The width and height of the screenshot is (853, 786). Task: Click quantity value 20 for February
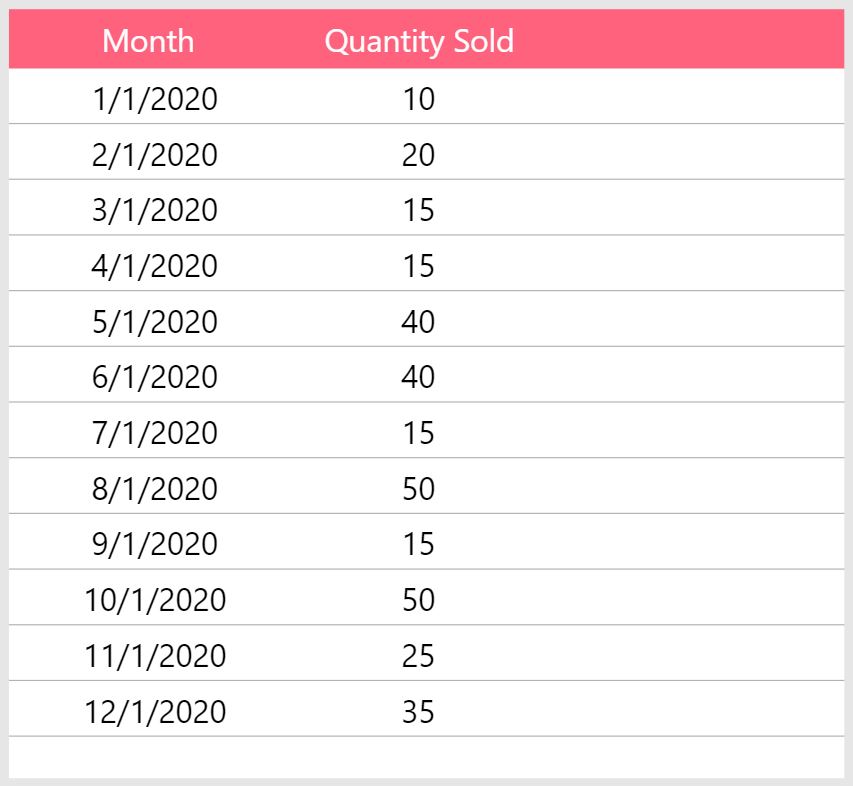[418, 154]
